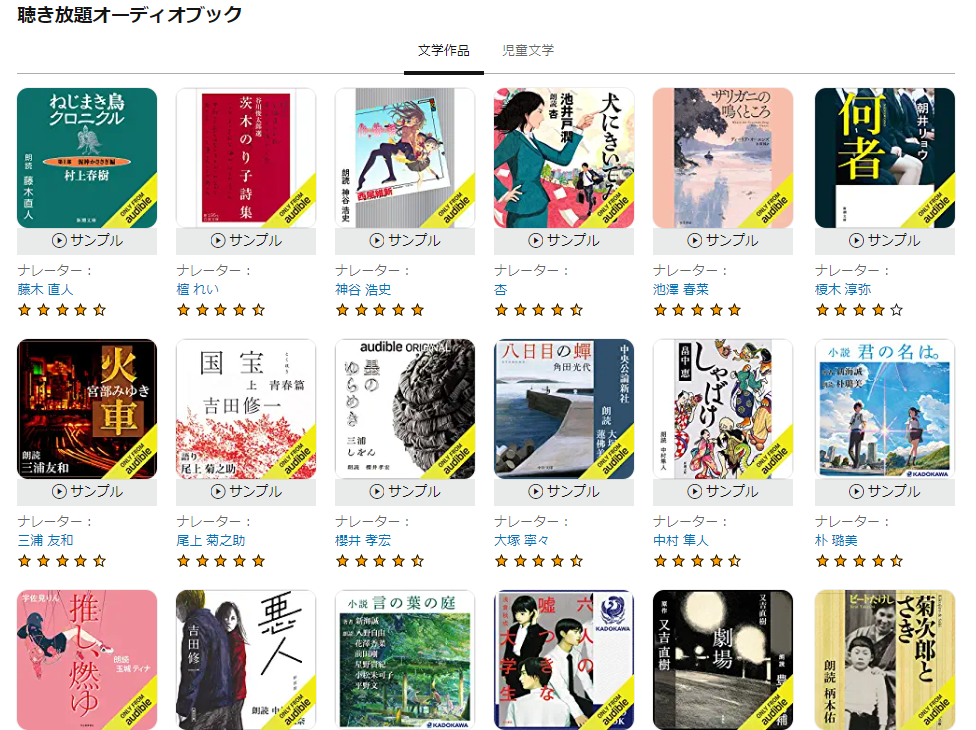
Task: Play sample for 火車 audiobook
Action: [x=87, y=492]
